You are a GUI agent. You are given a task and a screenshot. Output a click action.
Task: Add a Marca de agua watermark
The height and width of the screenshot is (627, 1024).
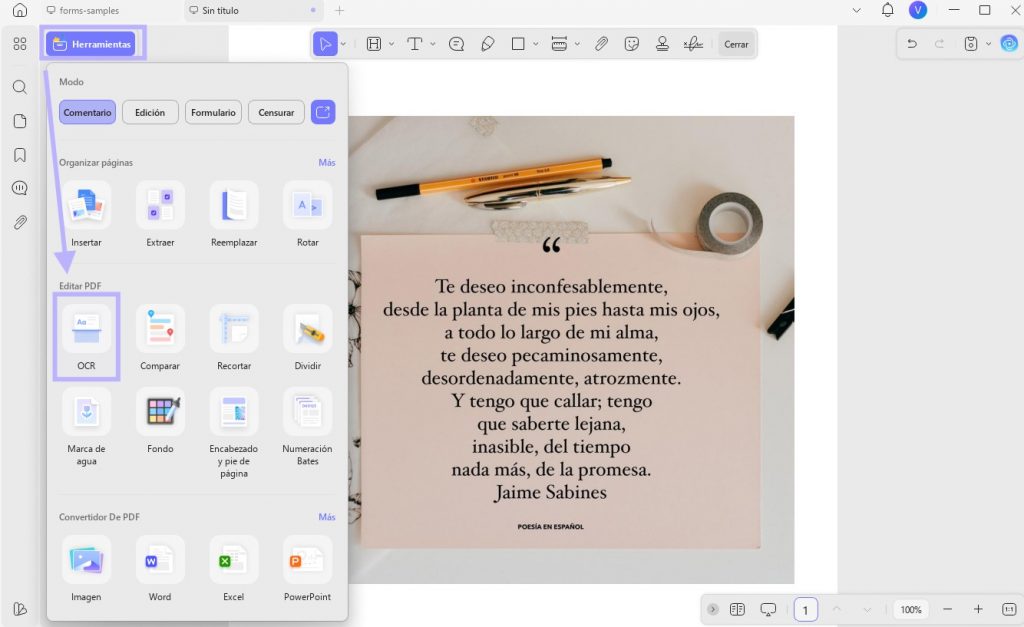[86, 426]
